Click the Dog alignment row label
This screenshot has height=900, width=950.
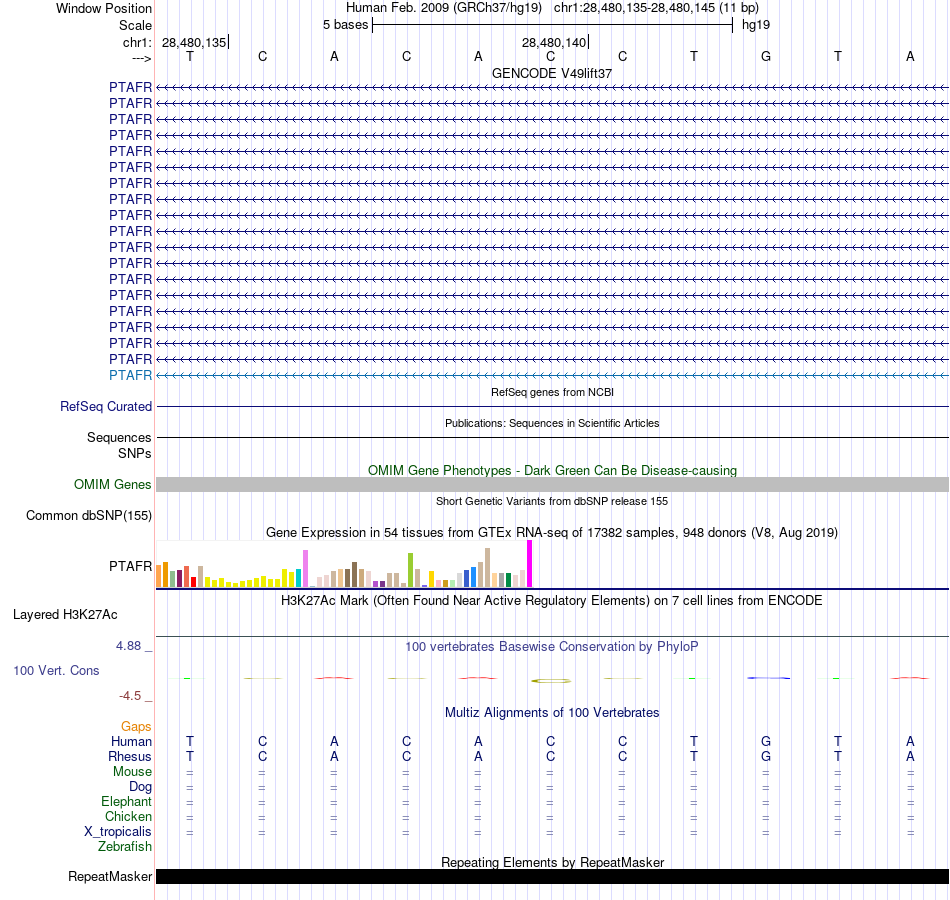(x=140, y=787)
